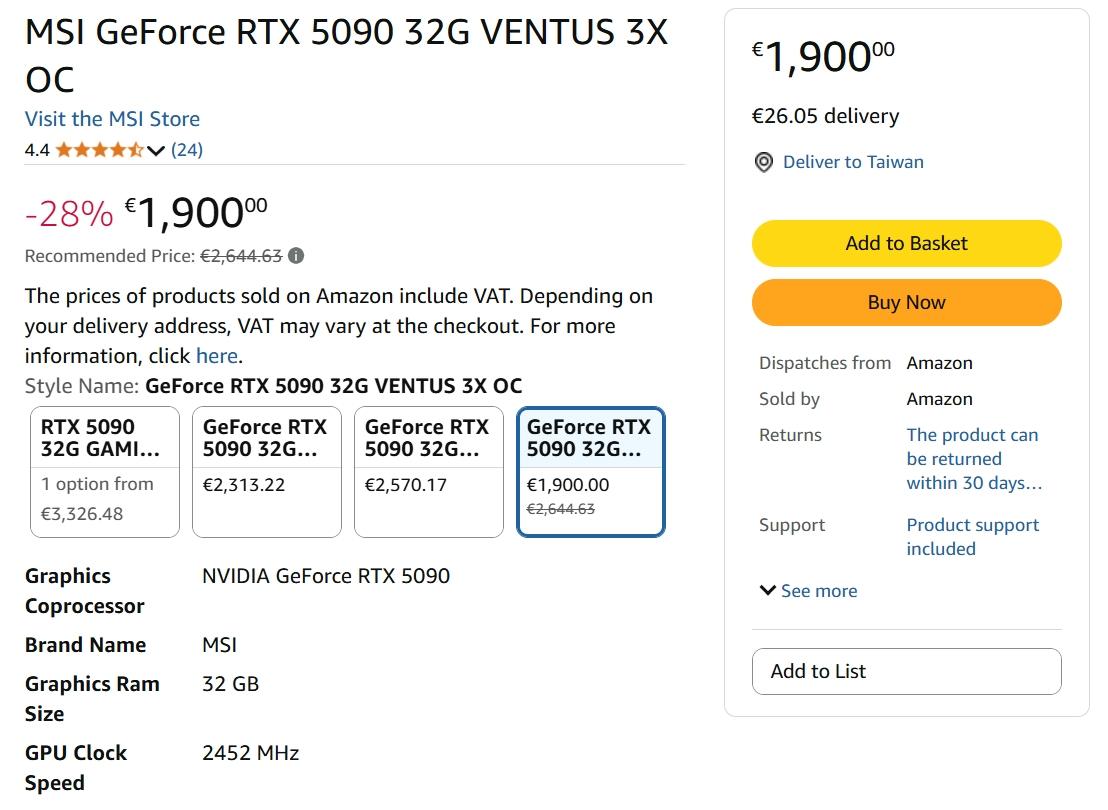Visit the MSI Store link
1108x810 pixels.
point(112,119)
